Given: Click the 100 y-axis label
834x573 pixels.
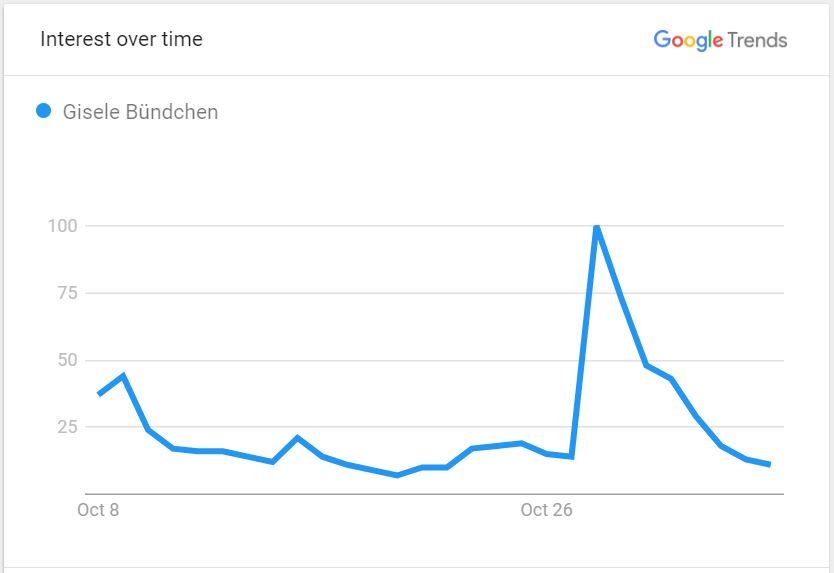Looking at the screenshot, I should [x=63, y=226].
